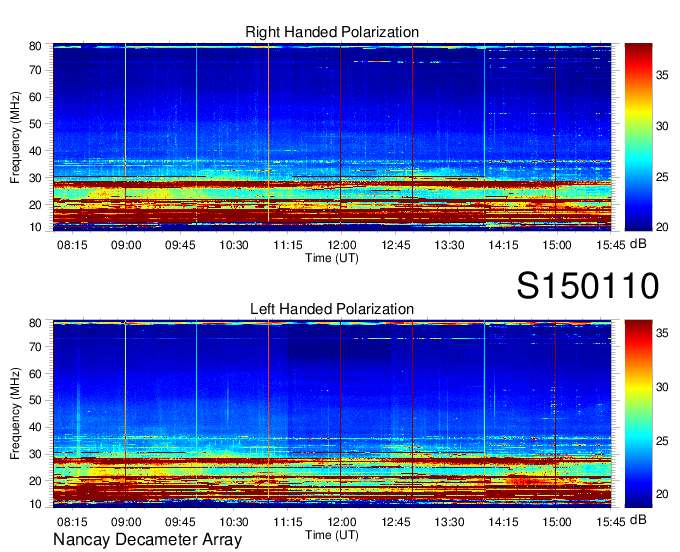Click the 10:30 time tick on the lower plot
The width and height of the screenshot is (680, 552).
234,522
